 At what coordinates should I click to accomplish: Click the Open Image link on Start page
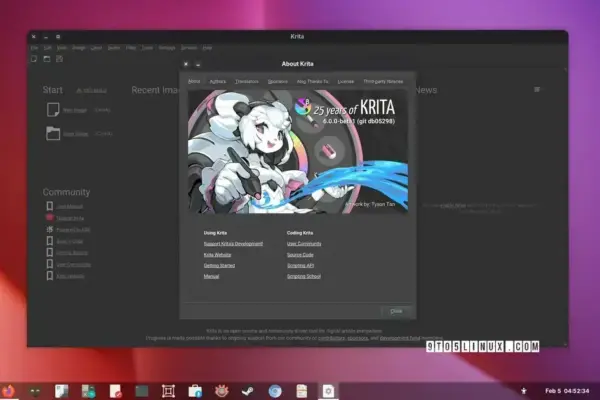(75, 134)
